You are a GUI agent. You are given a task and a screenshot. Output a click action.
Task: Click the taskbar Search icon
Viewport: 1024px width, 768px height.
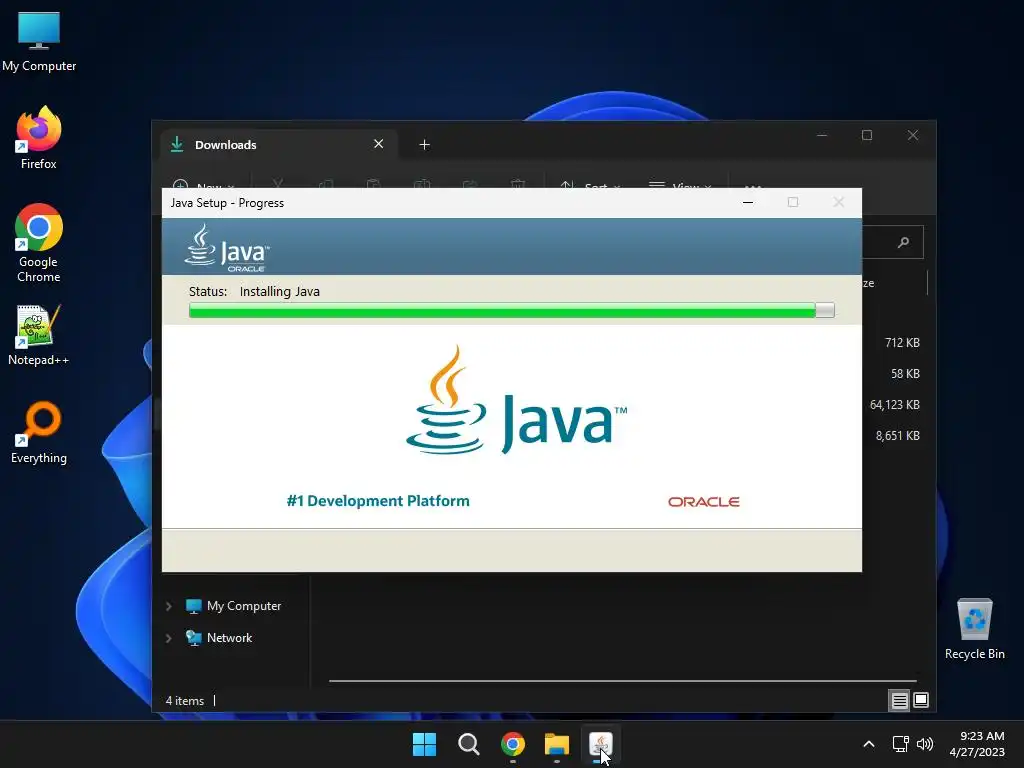tap(468, 744)
